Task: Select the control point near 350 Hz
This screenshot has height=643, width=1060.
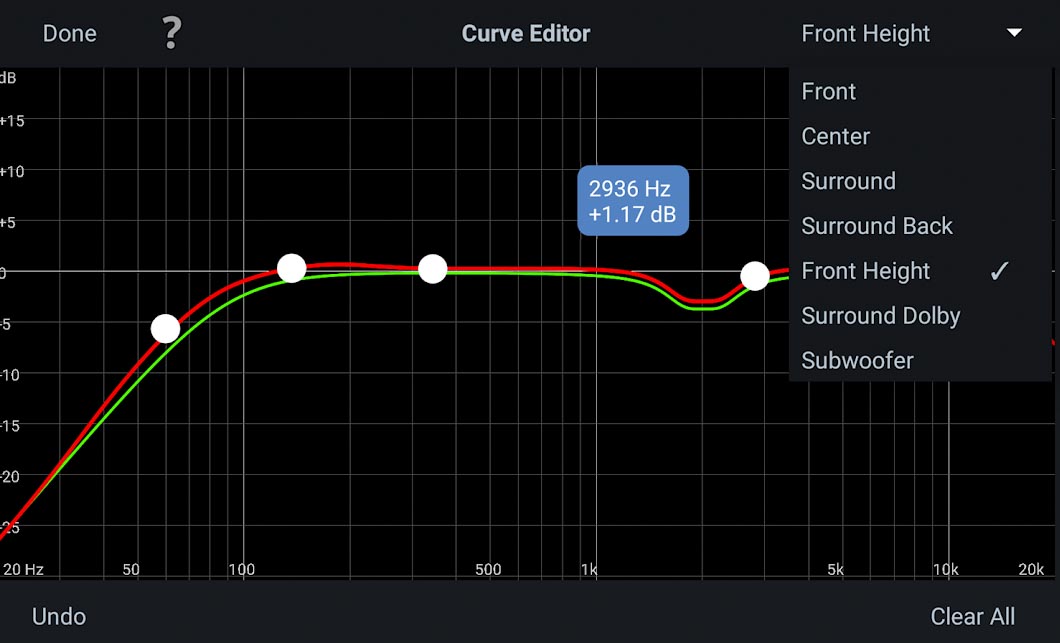Action: 432,269
